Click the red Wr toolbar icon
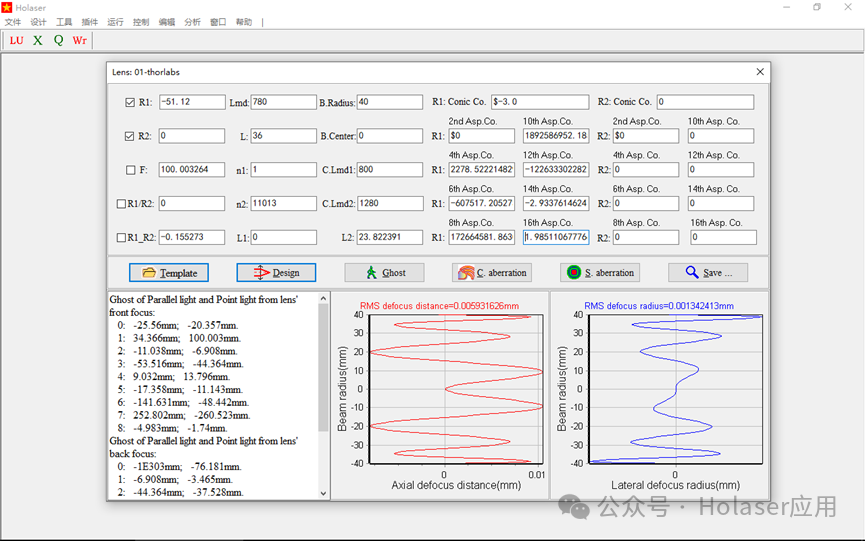The image size is (865, 541). click(x=79, y=40)
